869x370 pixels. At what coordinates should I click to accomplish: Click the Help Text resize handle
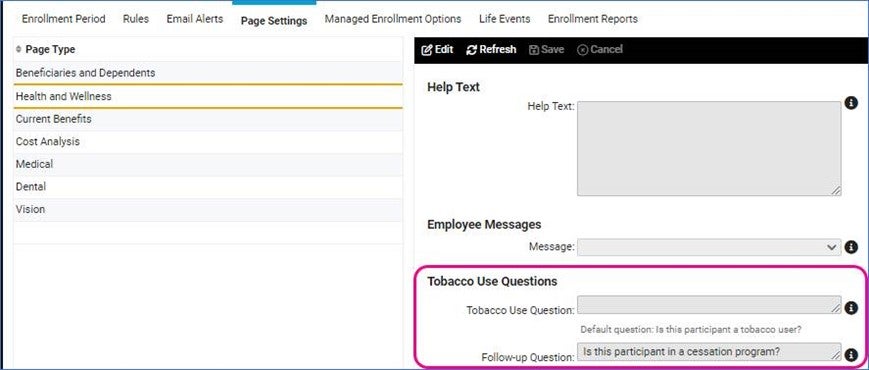tap(836, 191)
